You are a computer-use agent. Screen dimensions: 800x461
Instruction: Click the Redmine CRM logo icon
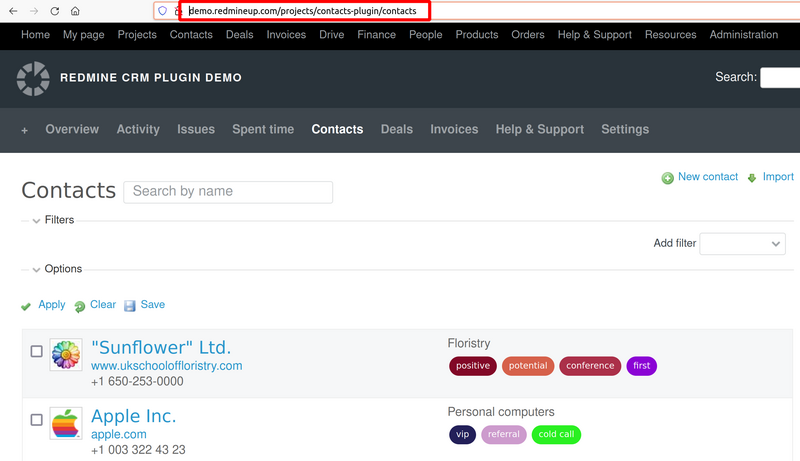pos(32,78)
